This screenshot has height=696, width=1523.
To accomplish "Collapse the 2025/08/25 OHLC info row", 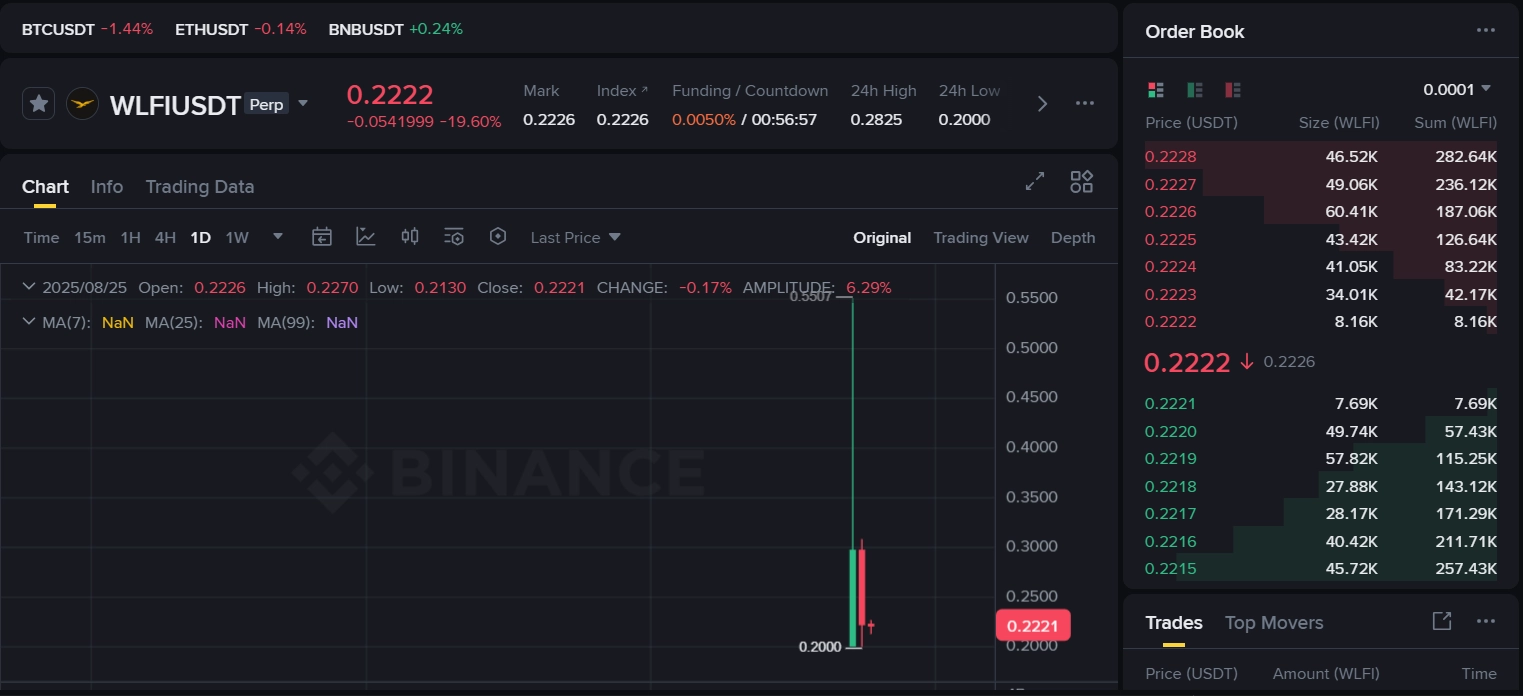I will (29, 287).
